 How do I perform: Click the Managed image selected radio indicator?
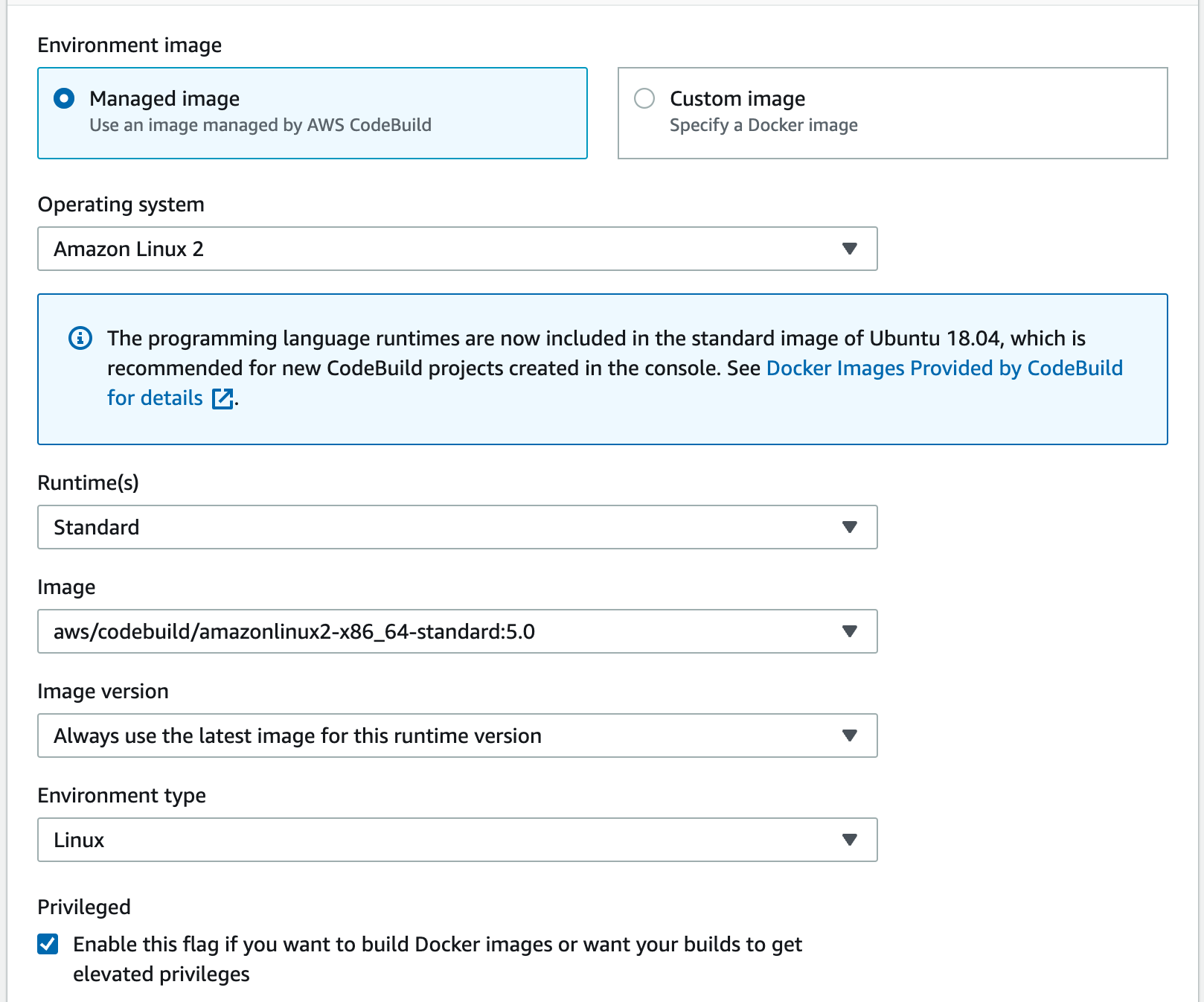64,98
